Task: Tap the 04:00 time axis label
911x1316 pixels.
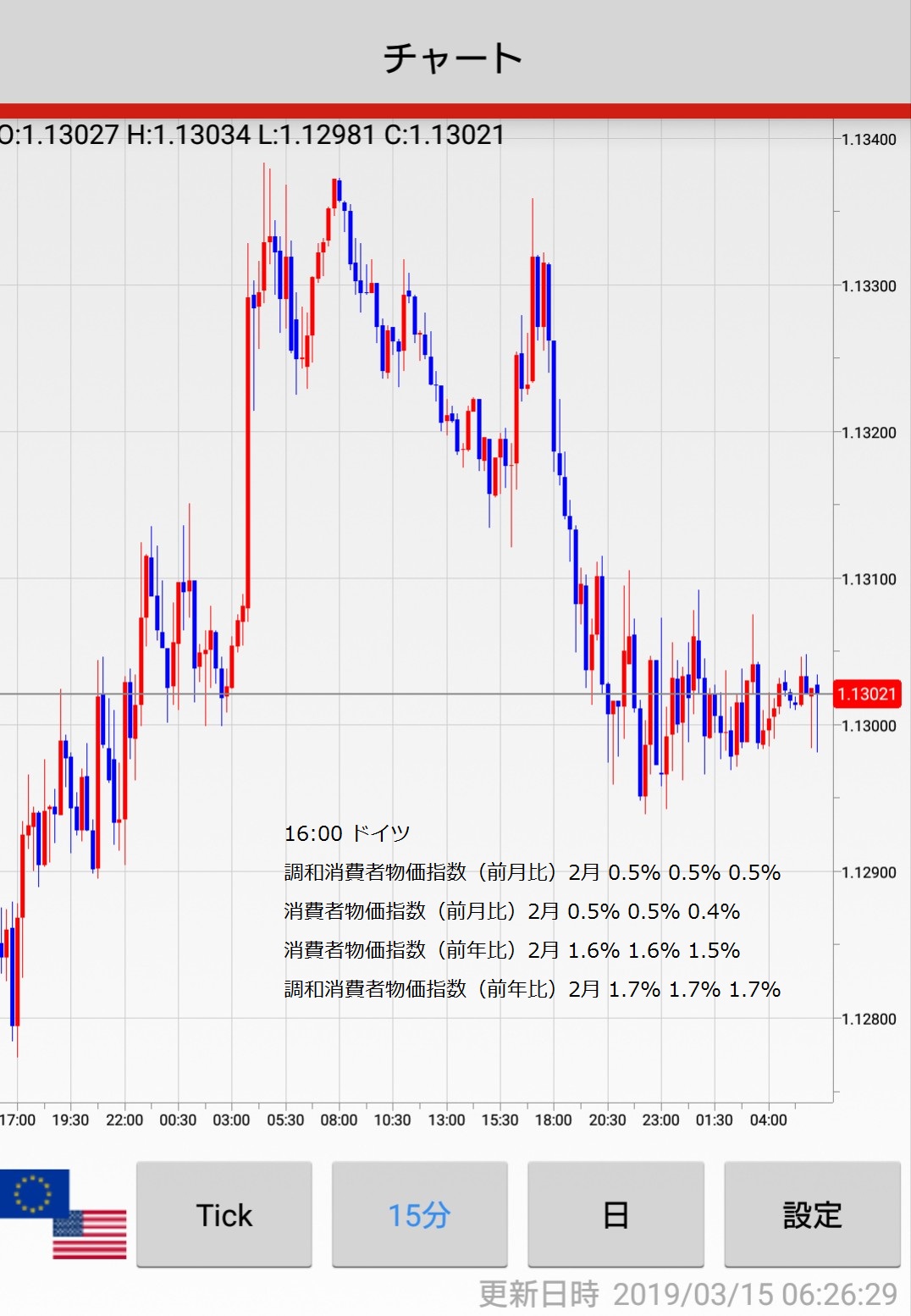Action: point(768,1120)
